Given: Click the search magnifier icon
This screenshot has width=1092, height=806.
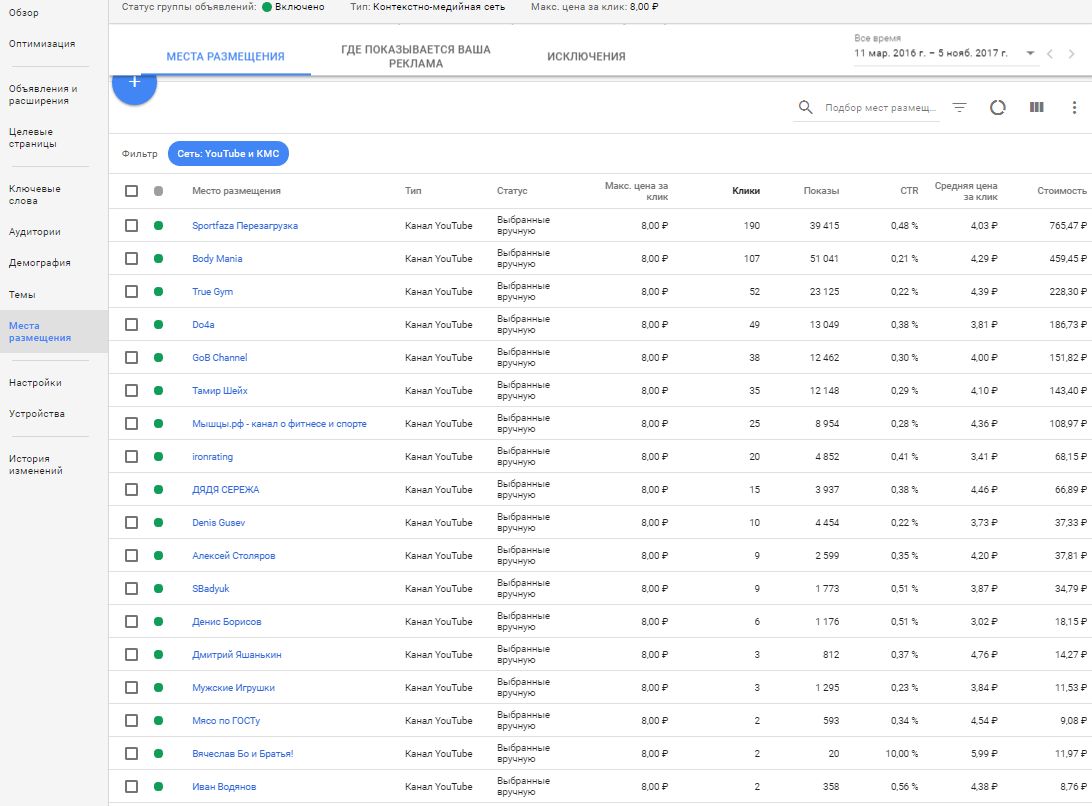Looking at the screenshot, I should click(x=806, y=107).
